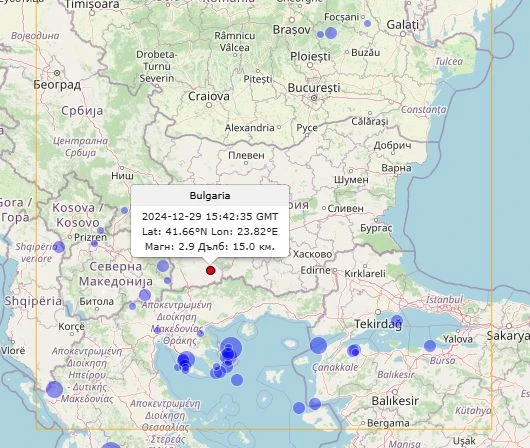The height and width of the screenshot is (448, 530).
Task: Select the Ploiești city label
Action: pos(310,56)
